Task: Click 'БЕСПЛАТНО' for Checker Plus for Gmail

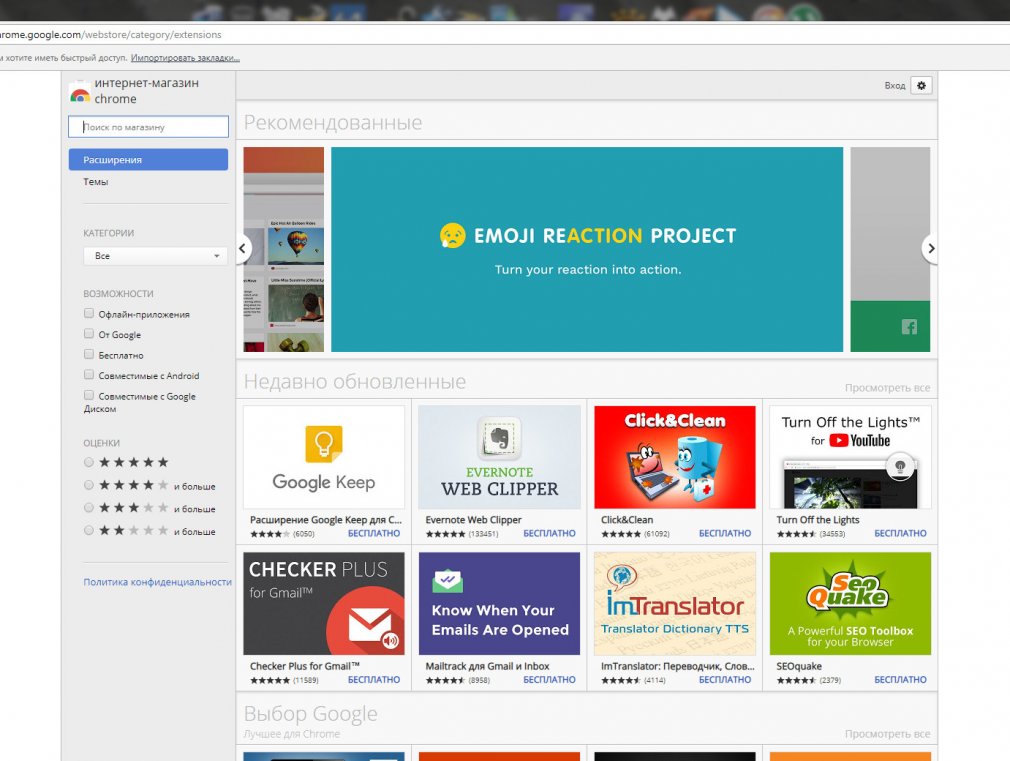Action: tap(374, 680)
